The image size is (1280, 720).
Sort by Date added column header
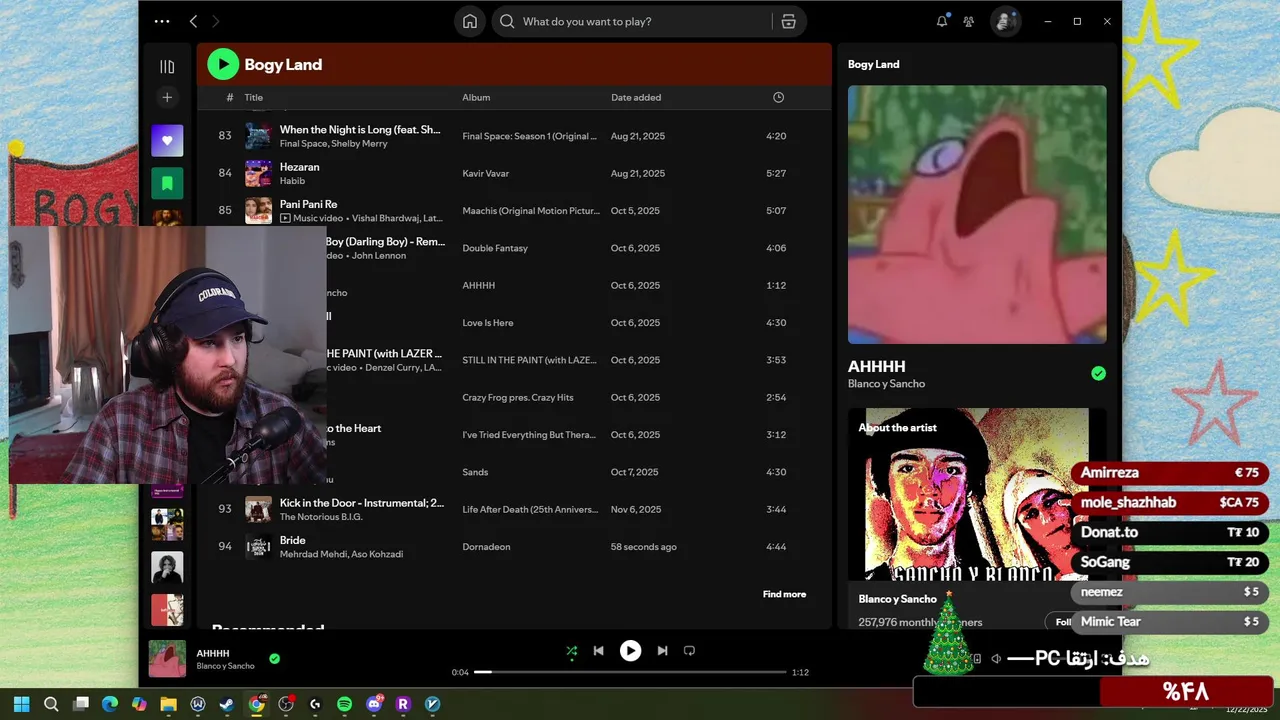636,97
